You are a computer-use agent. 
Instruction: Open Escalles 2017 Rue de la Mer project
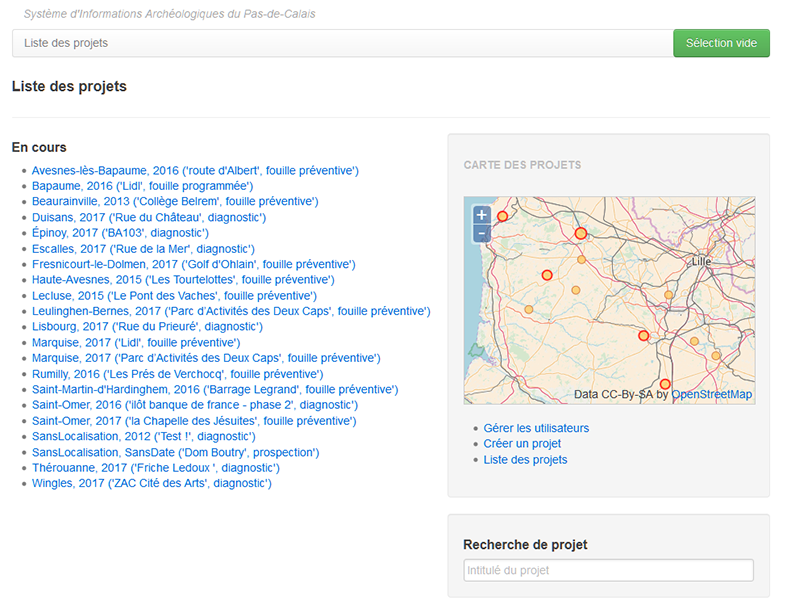[x=144, y=249]
